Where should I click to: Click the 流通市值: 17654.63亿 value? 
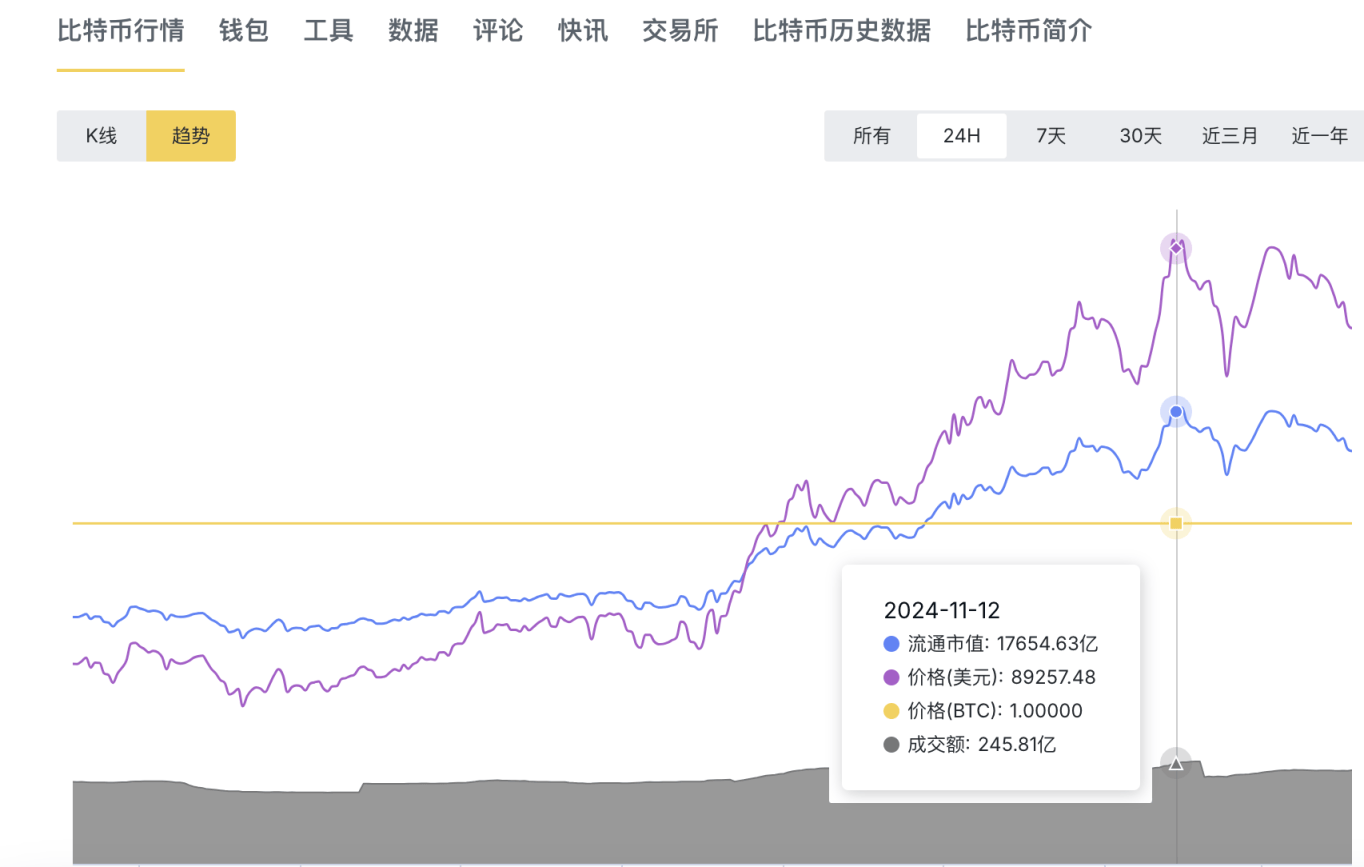tap(1003, 644)
